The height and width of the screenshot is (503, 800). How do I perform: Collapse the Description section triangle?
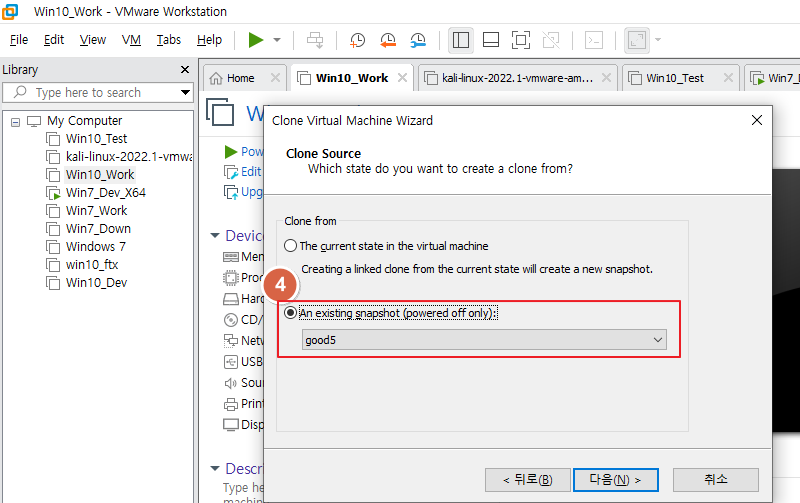click(x=215, y=468)
